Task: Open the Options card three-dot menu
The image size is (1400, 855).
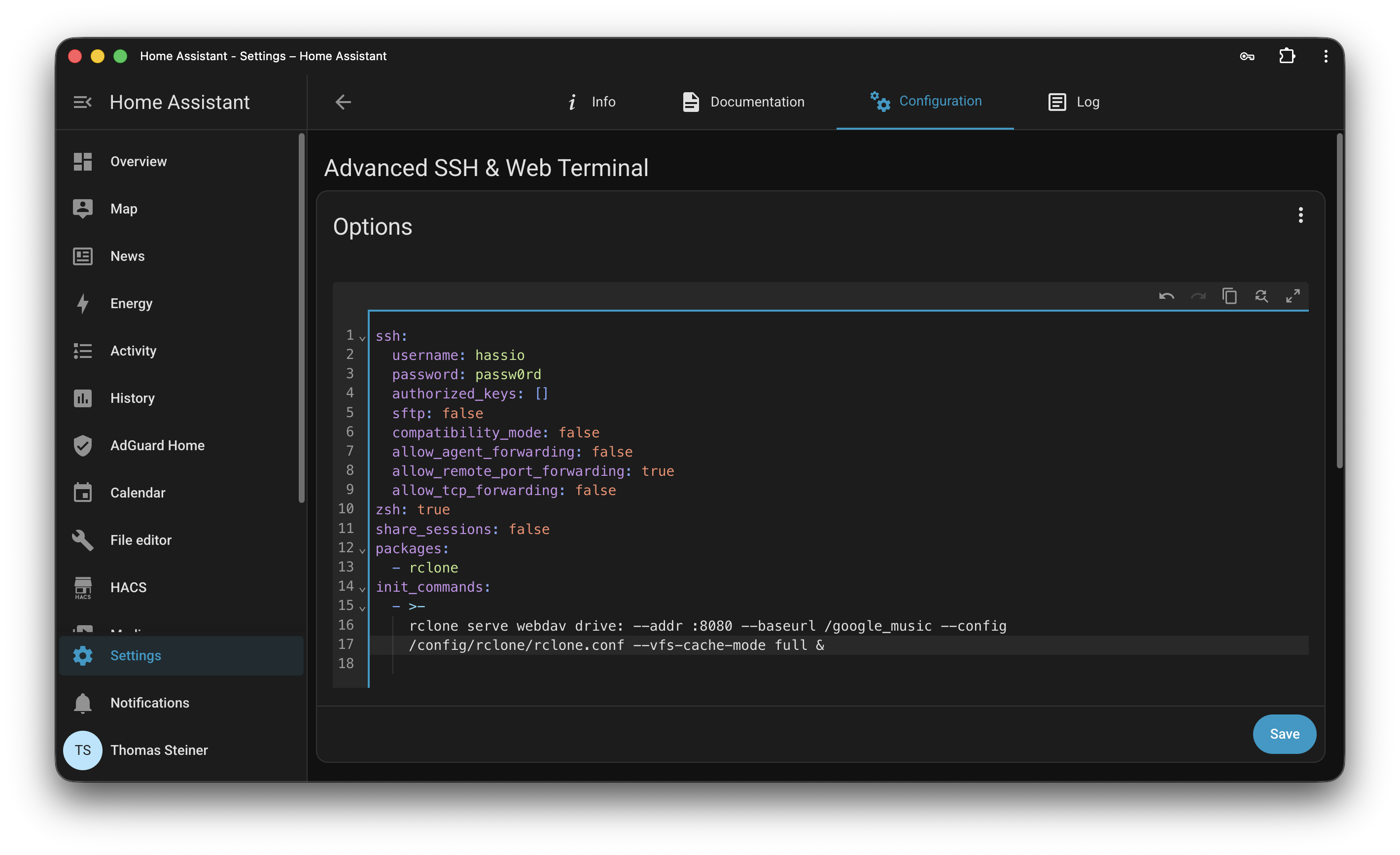Action: tap(1300, 215)
